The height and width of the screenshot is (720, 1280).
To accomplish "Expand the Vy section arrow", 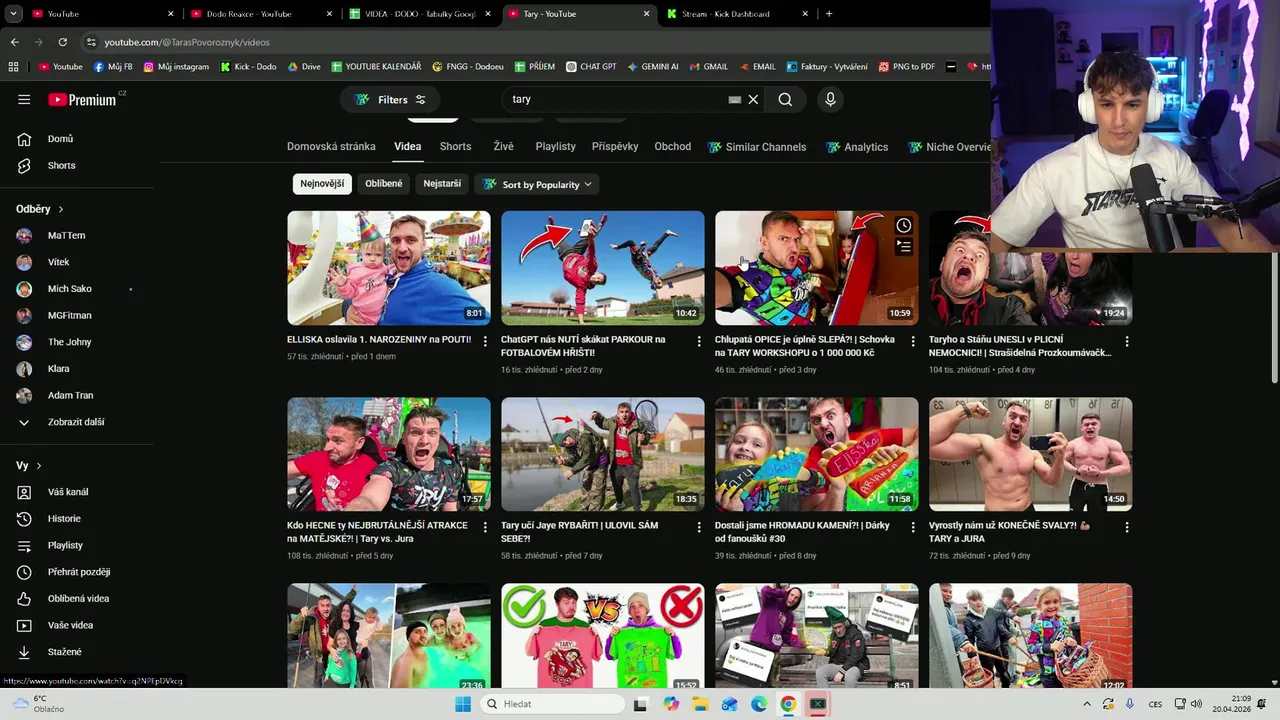I will click(x=39, y=466).
